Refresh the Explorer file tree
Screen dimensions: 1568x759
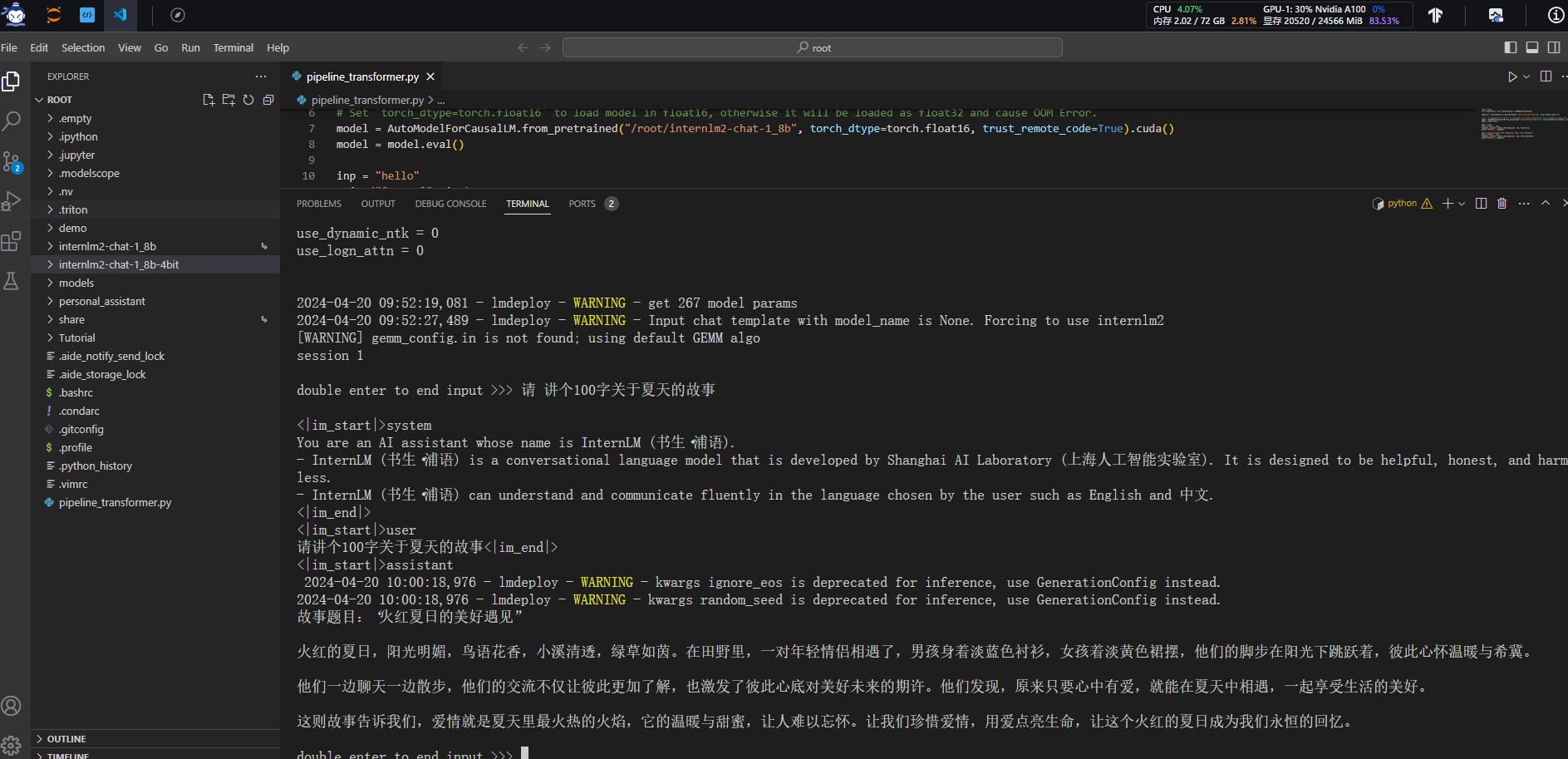coord(248,100)
